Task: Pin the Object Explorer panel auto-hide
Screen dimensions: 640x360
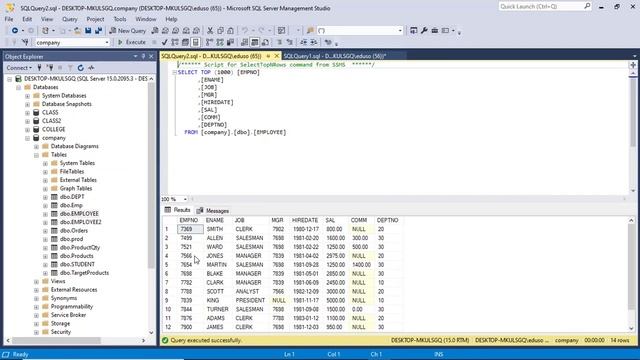Action: (143, 56)
